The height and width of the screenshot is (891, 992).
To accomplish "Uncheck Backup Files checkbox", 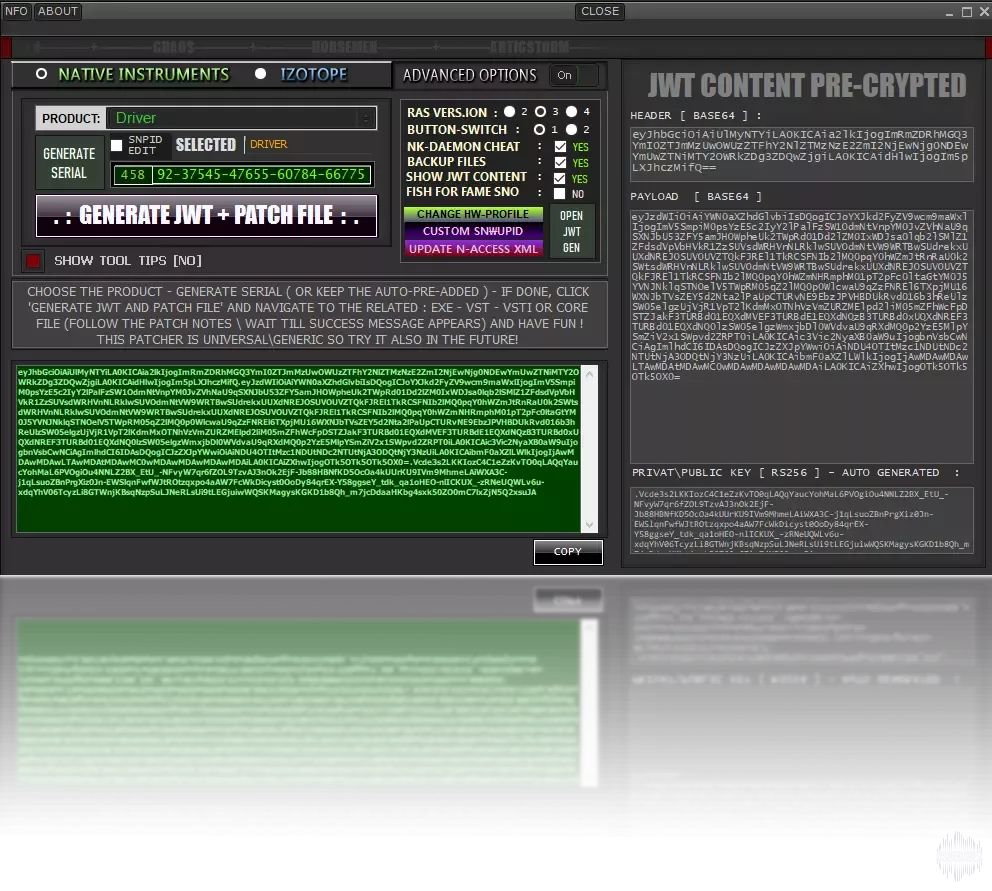I will (x=560, y=162).
